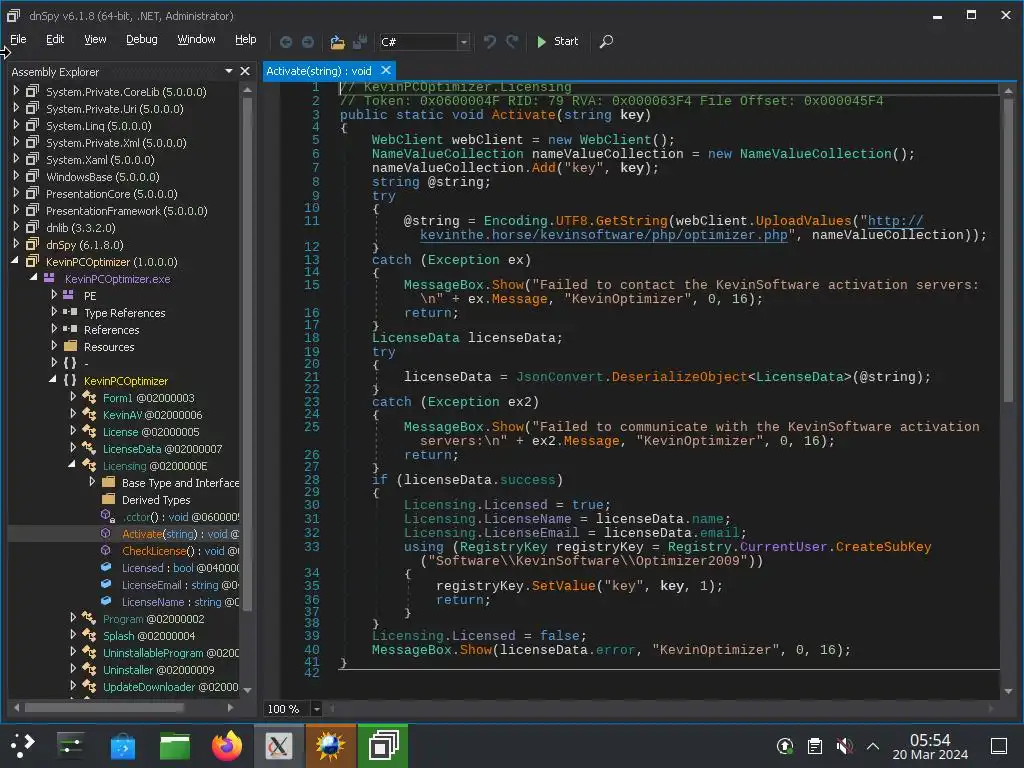Select the License @02000005 class
The width and height of the screenshot is (1024, 768).
pyautogui.click(x=151, y=432)
